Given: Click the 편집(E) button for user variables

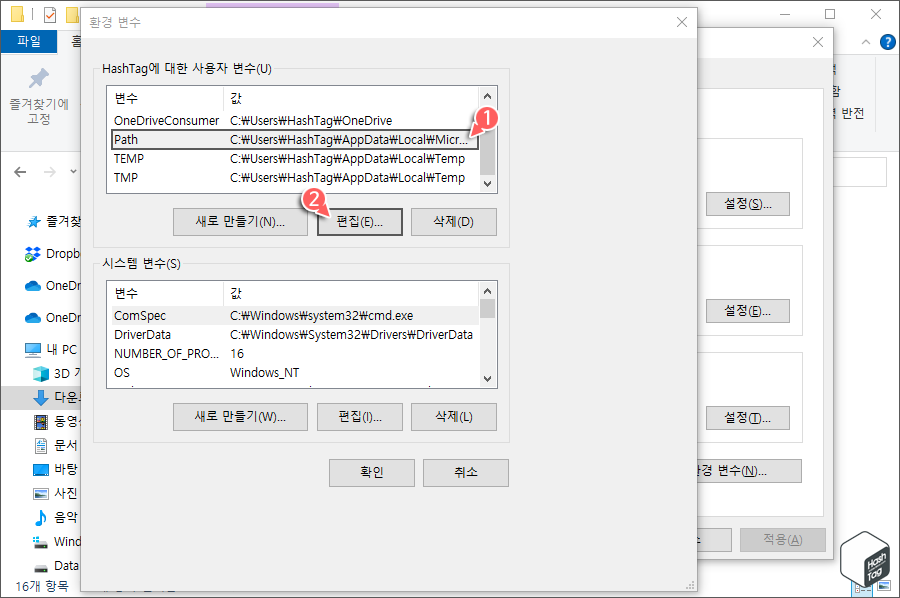Looking at the screenshot, I should click(x=360, y=221).
